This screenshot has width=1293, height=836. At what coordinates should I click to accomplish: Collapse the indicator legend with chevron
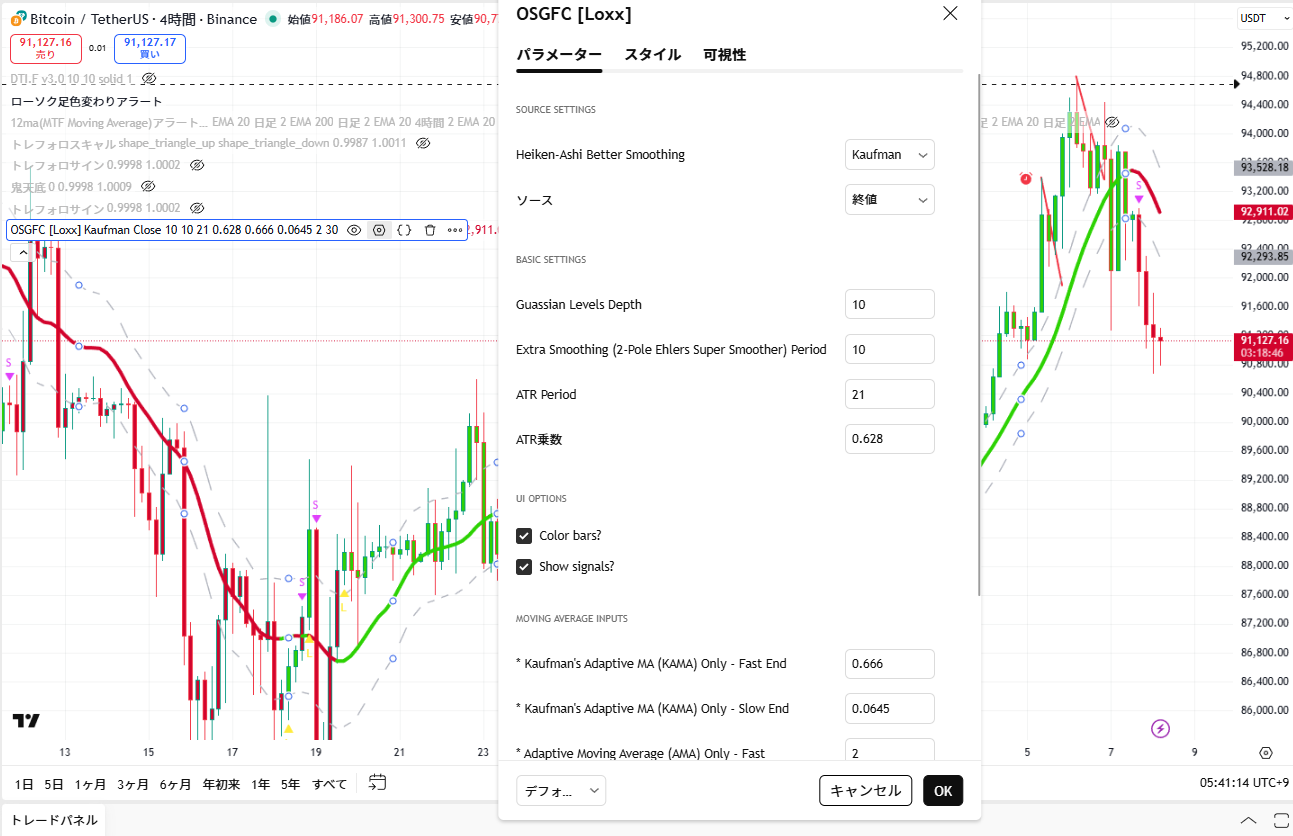coord(23,253)
